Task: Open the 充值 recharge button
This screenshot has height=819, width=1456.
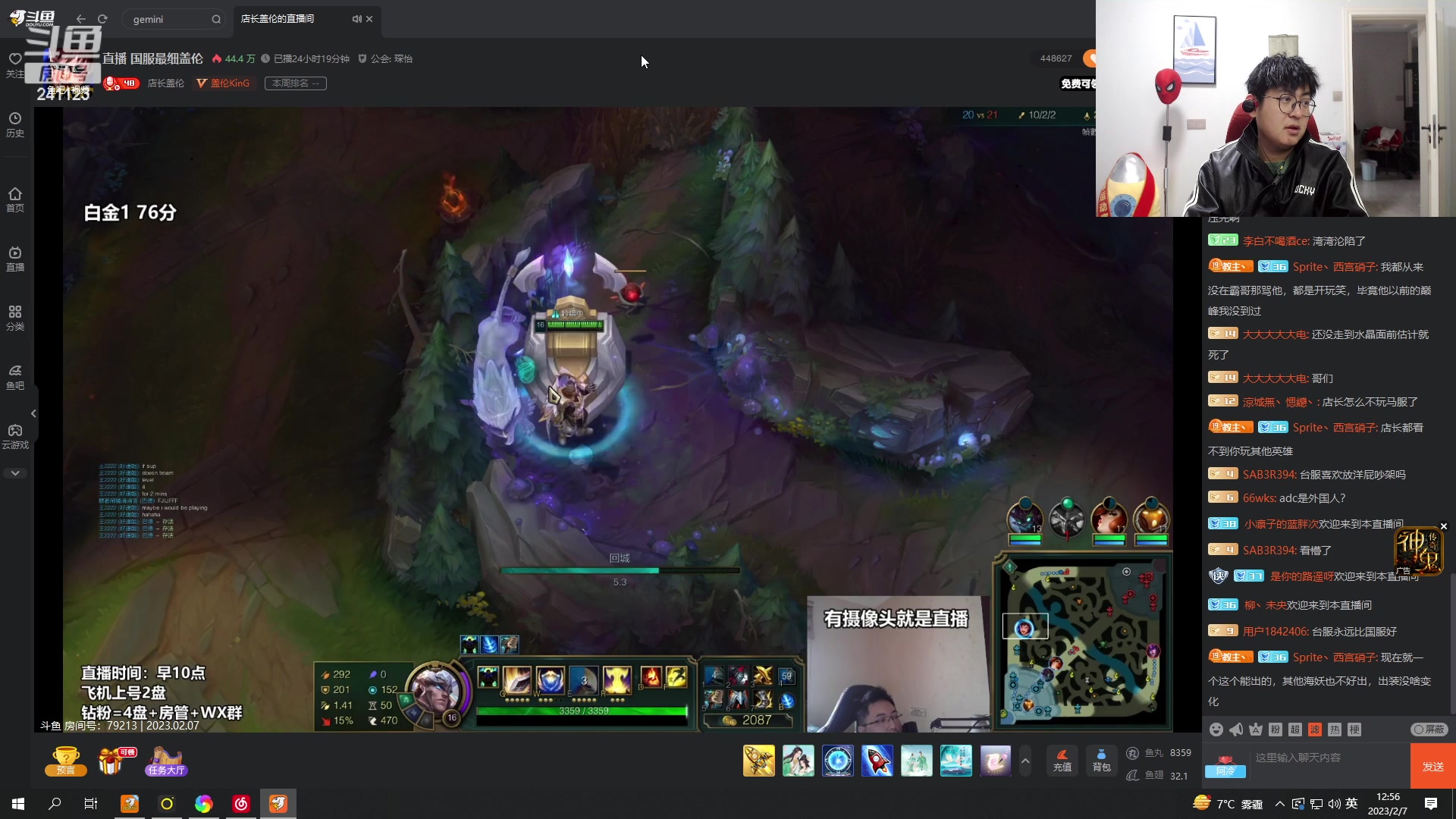Action: pos(1062,761)
